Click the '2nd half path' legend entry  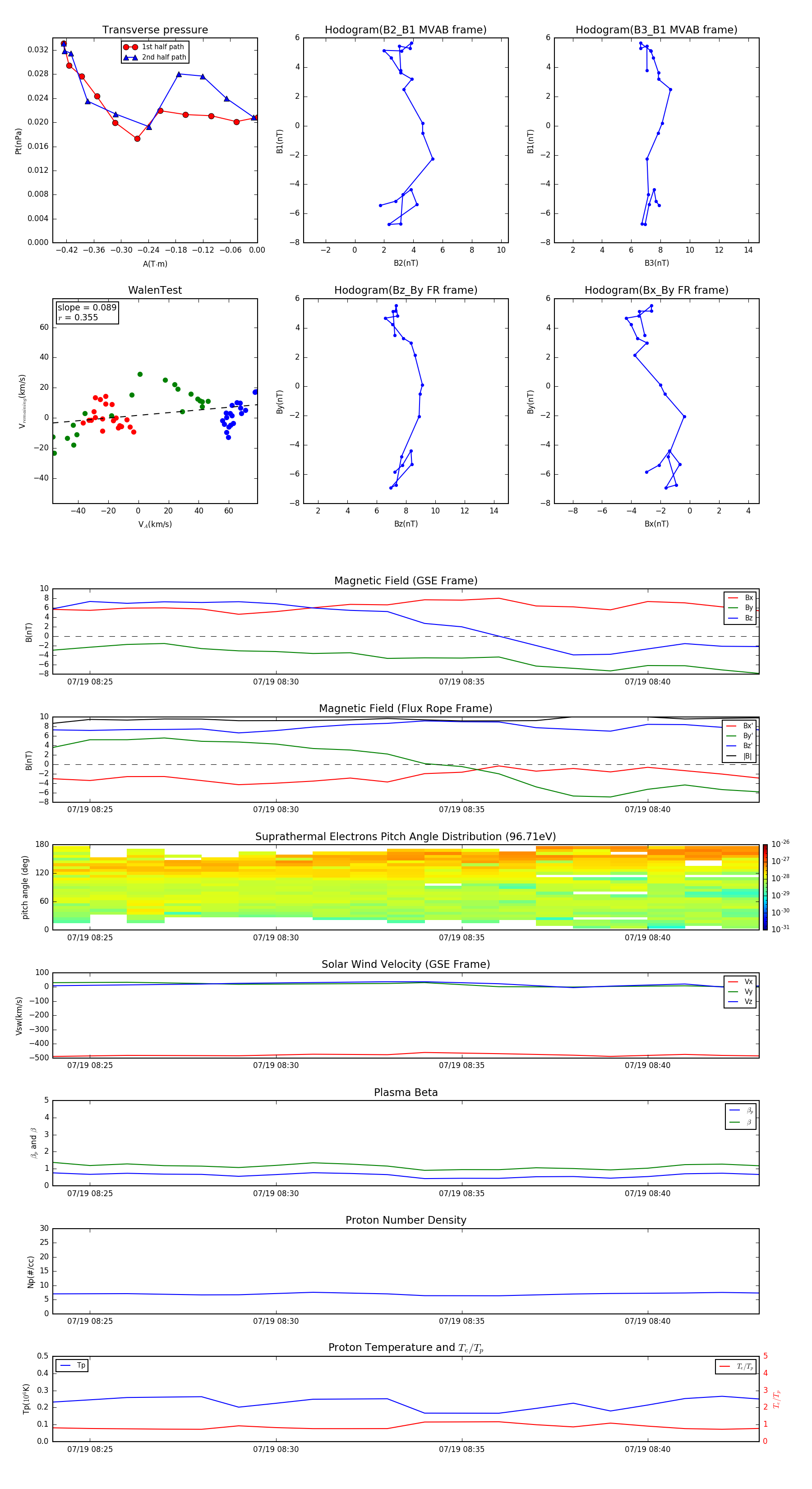click(155, 57)
